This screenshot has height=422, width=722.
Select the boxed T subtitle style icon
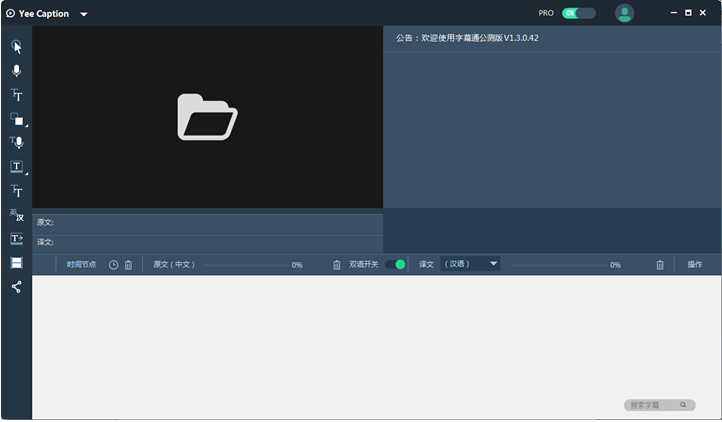pos(17,166)
